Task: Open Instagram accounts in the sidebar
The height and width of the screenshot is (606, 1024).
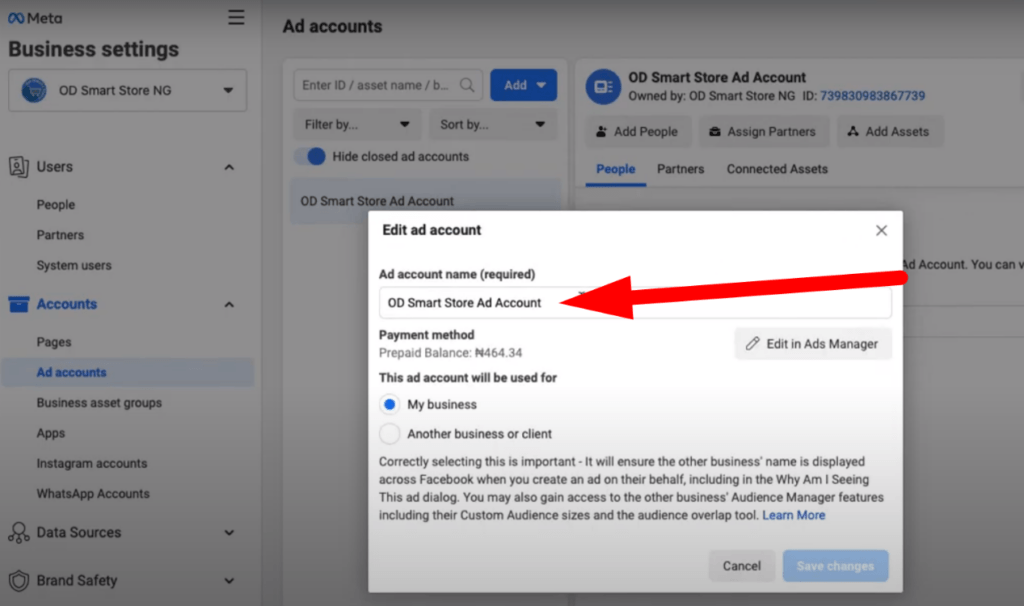Action: click(x=92, y=463)
